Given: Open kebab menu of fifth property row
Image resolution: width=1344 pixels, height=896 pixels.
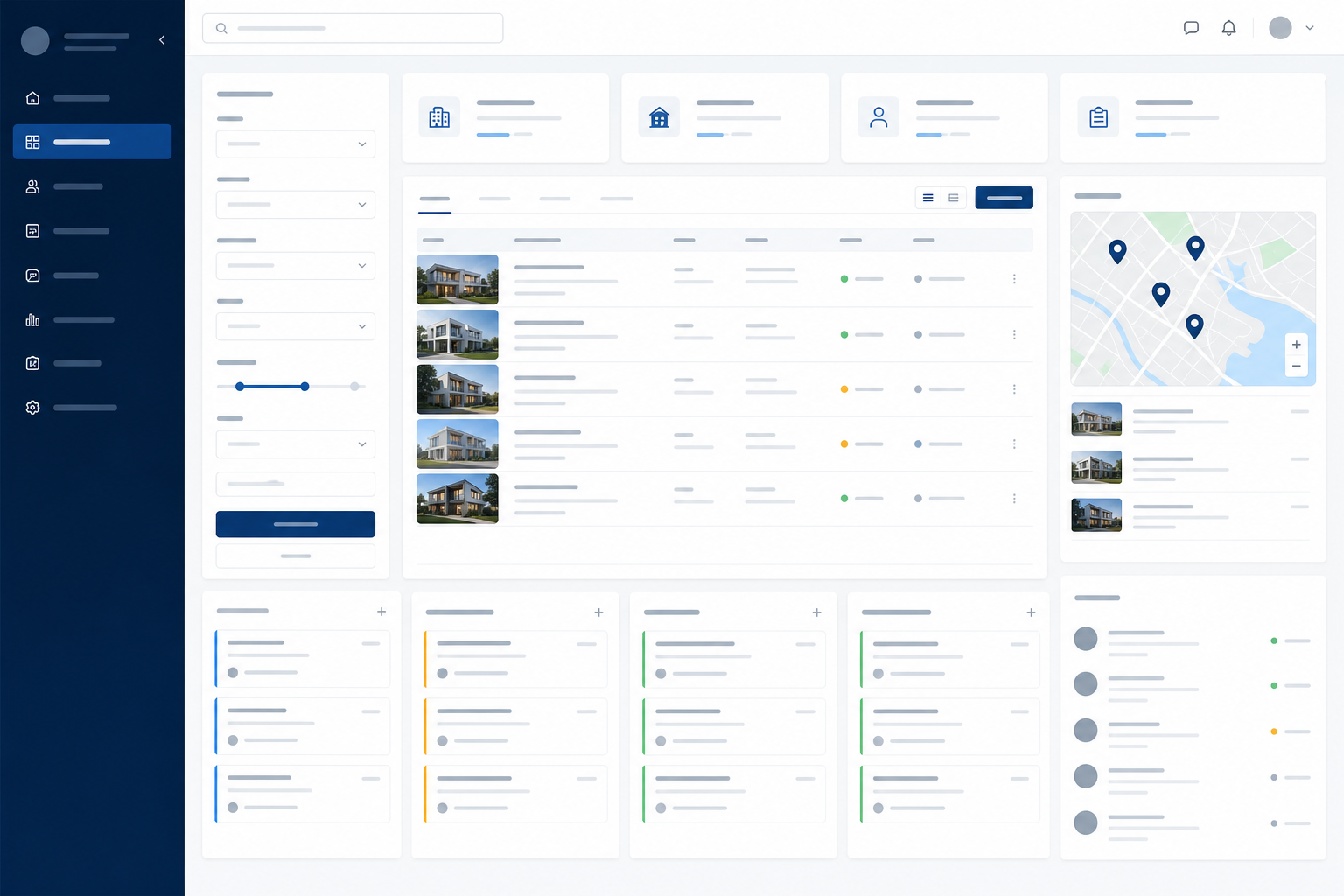Looking at the screenshot, I should tap(1014, 499).
